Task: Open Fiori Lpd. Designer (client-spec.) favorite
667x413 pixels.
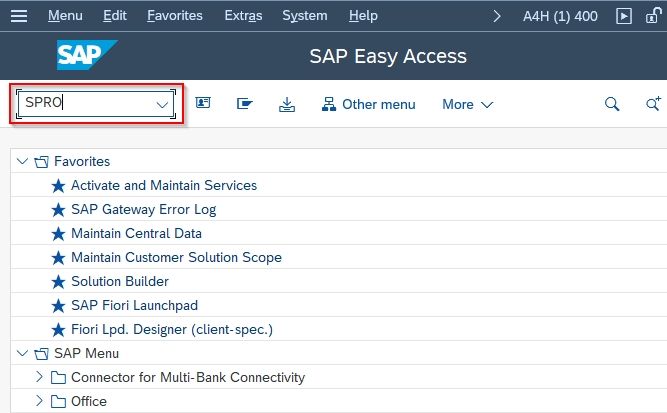Action: (x=172, y=330)
